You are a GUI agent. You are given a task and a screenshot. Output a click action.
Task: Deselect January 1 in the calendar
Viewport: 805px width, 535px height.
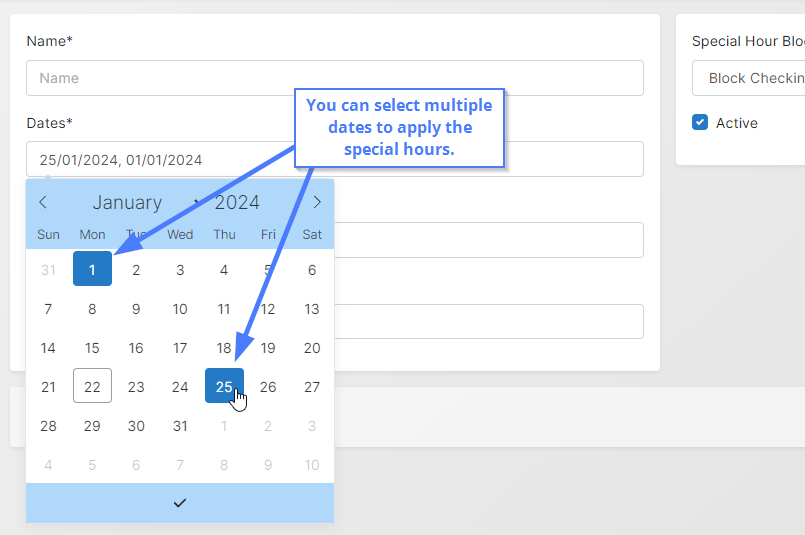[x=92, y=269]
